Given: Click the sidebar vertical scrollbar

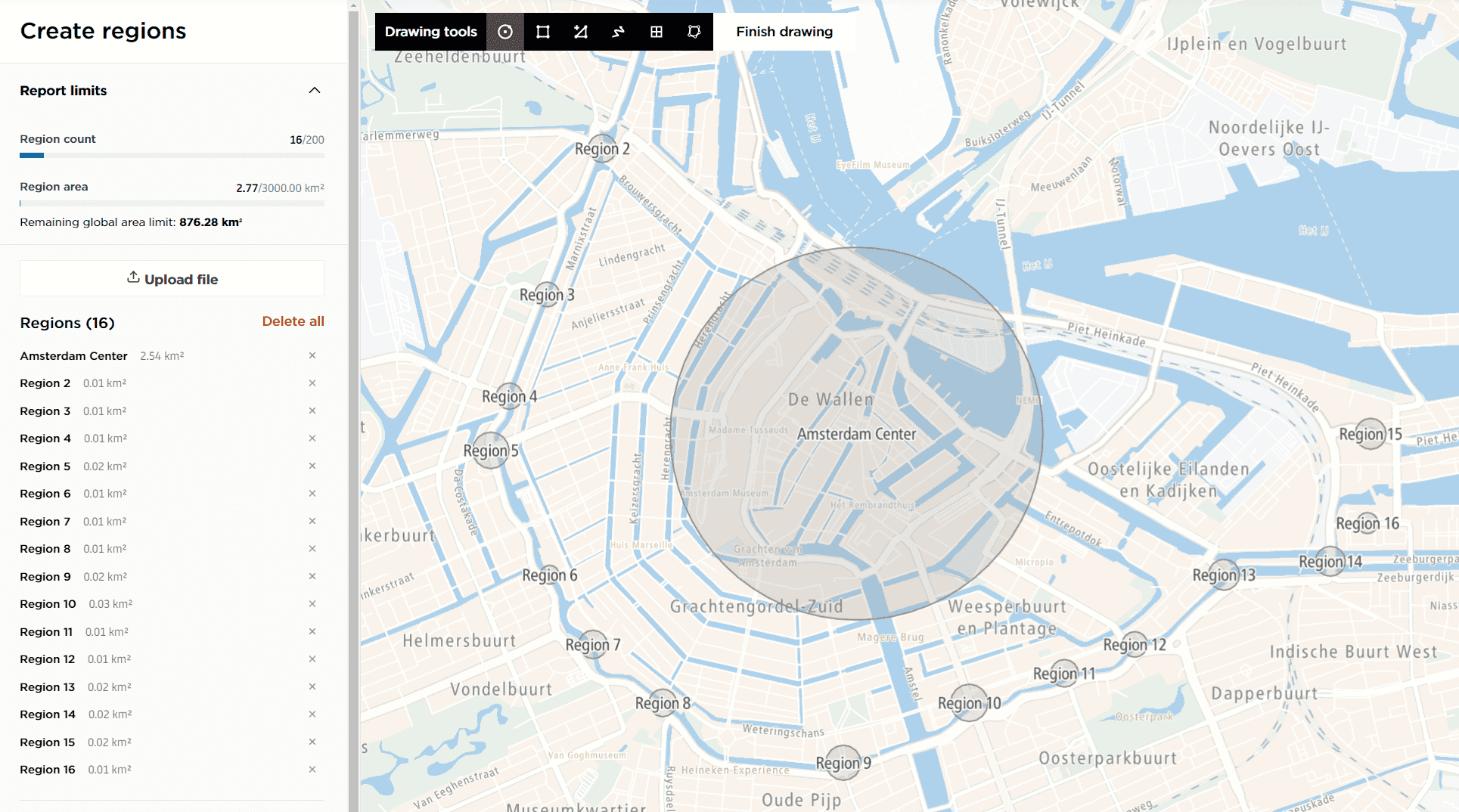Looking at the screenshot, I should [x=353, y=408].
